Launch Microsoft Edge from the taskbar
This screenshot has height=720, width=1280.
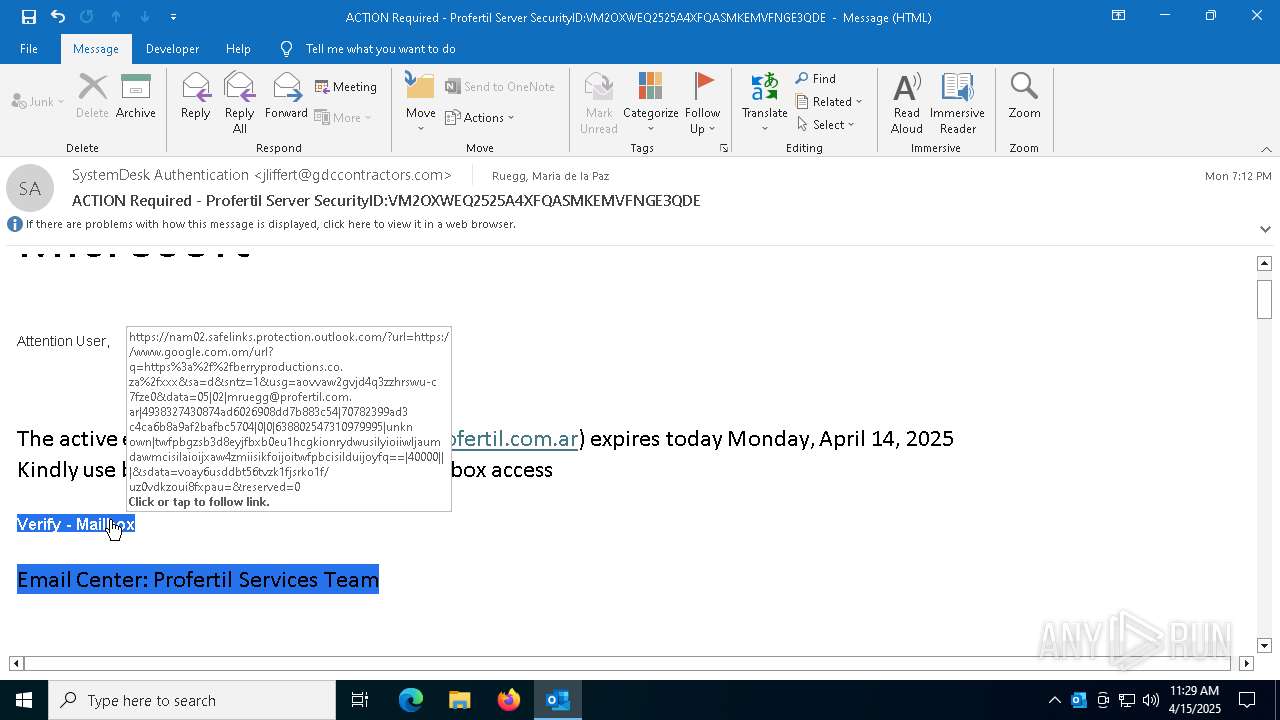(411, 700)
